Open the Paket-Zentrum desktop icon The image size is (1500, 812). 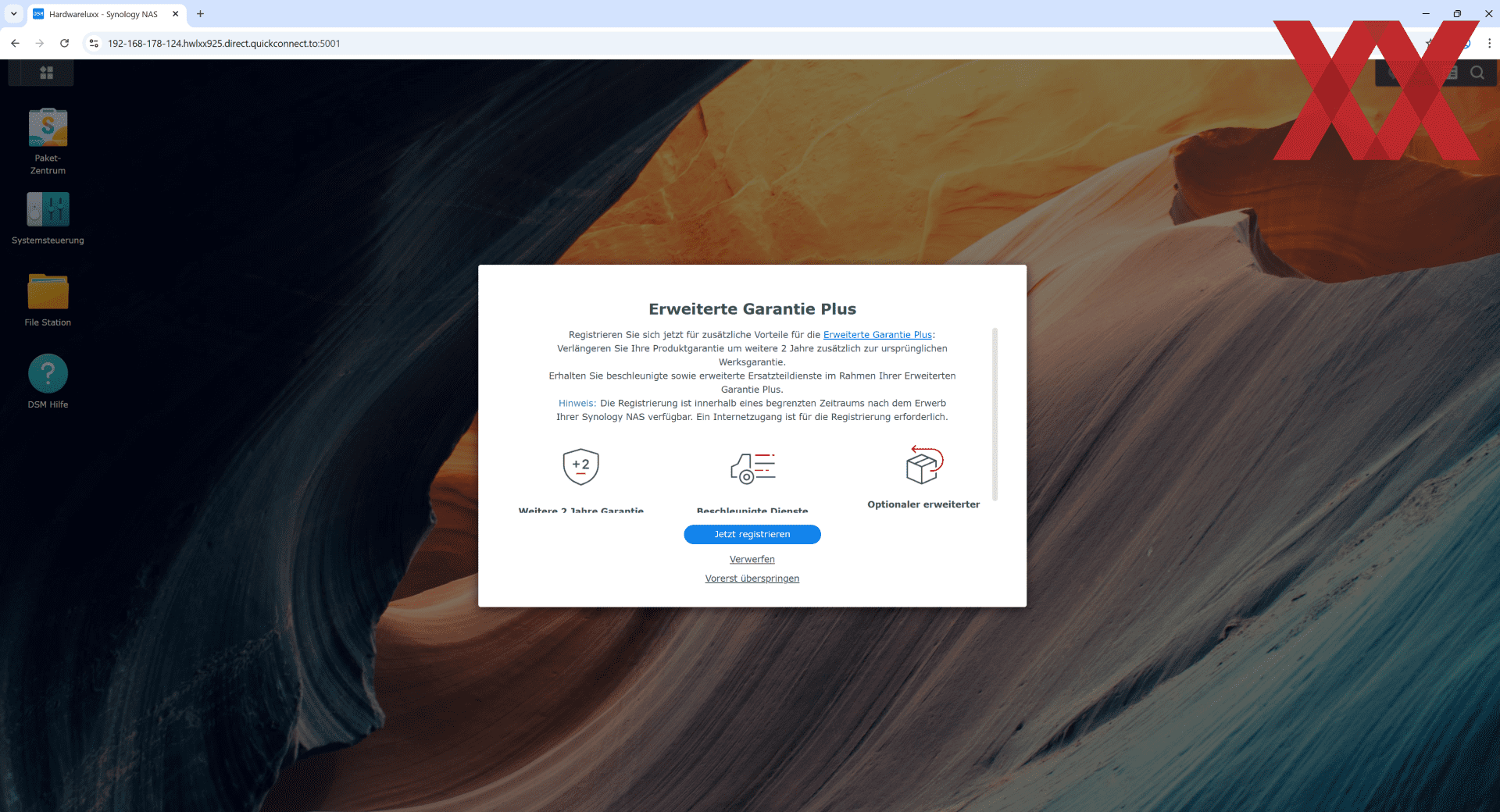pos(48,141)
